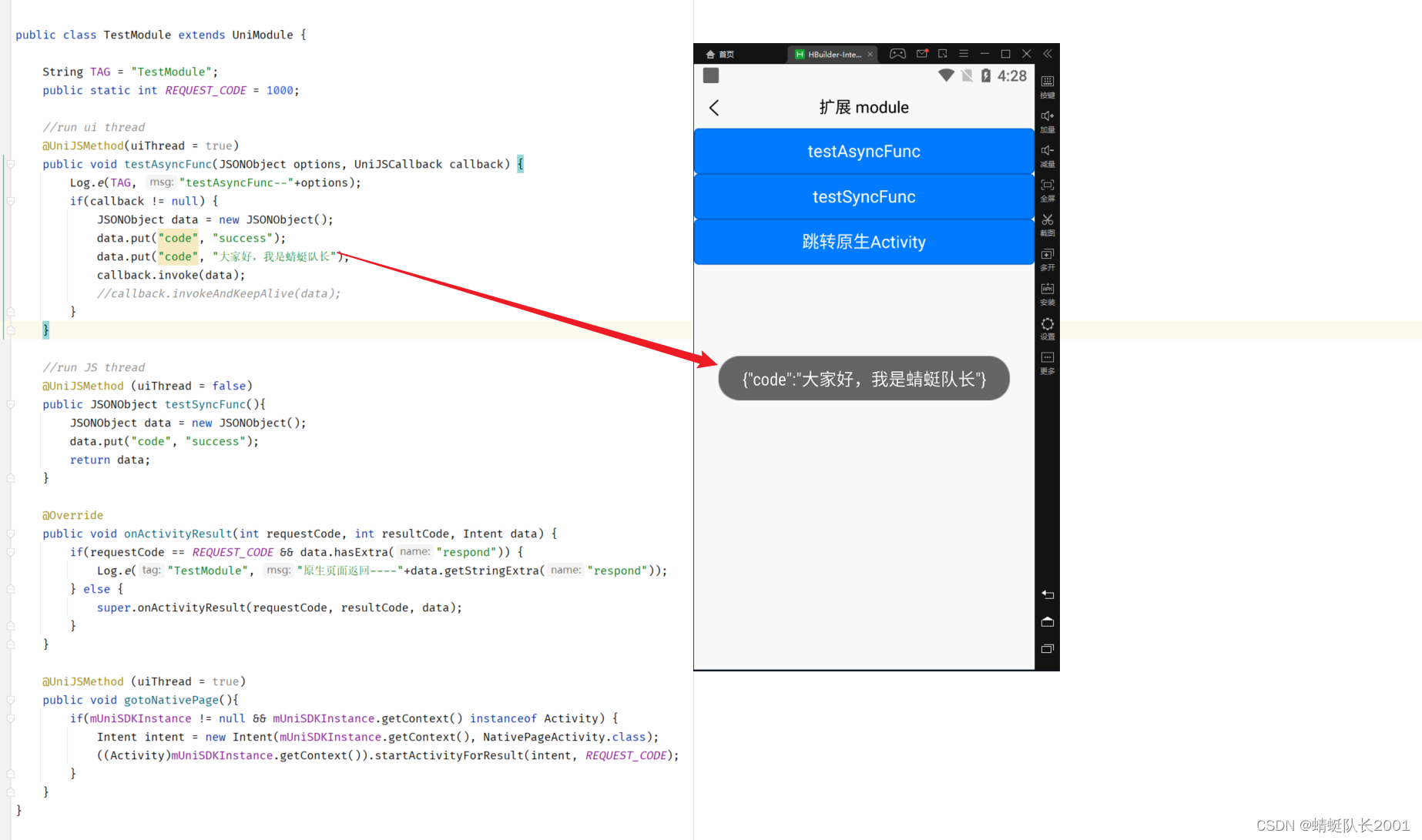1422x840 pixels.
Task: Tap the Android back icon in emulator sidebar
Action: point(1048,594)
